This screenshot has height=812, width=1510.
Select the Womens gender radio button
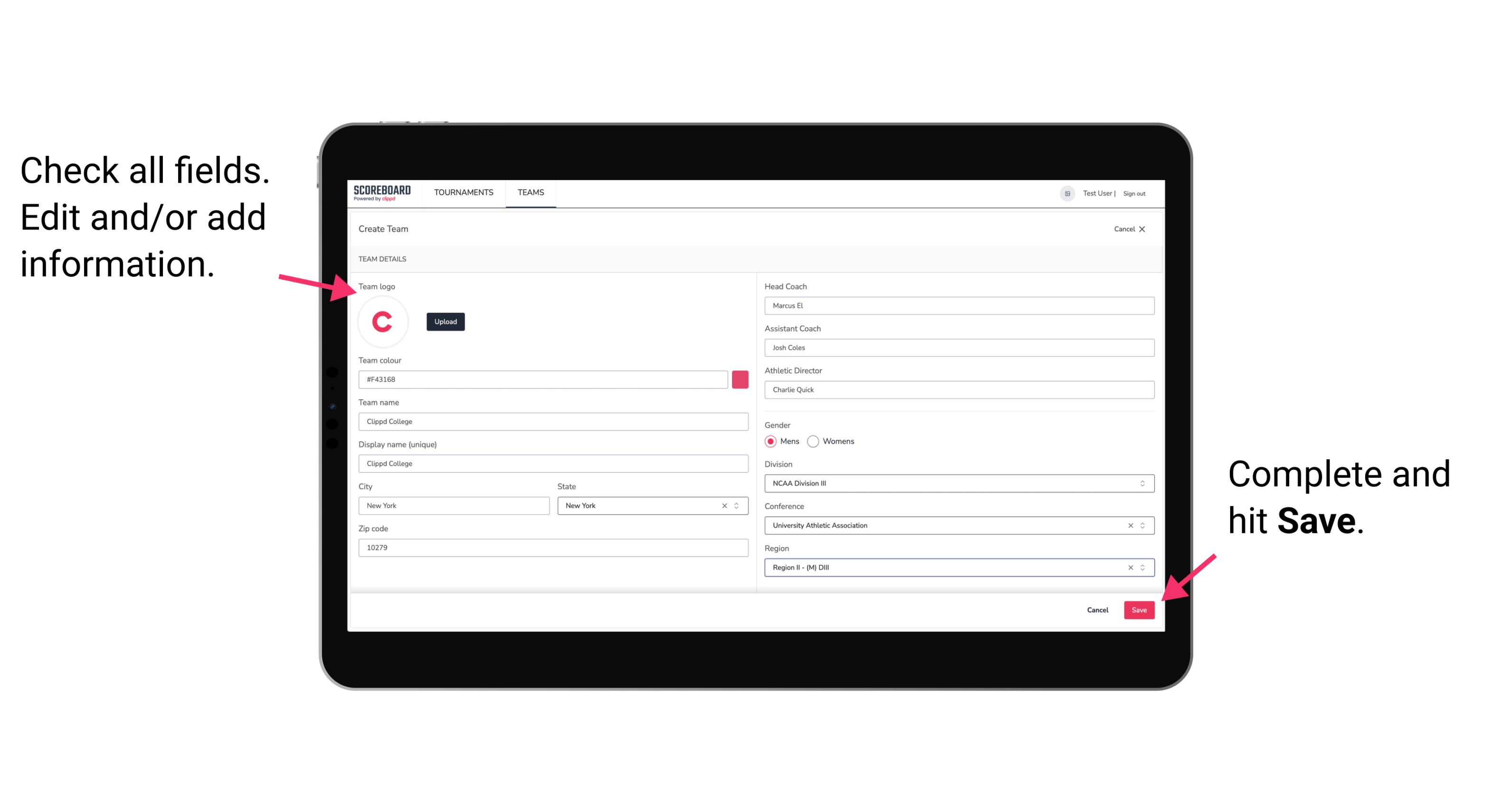click(814, 441)
